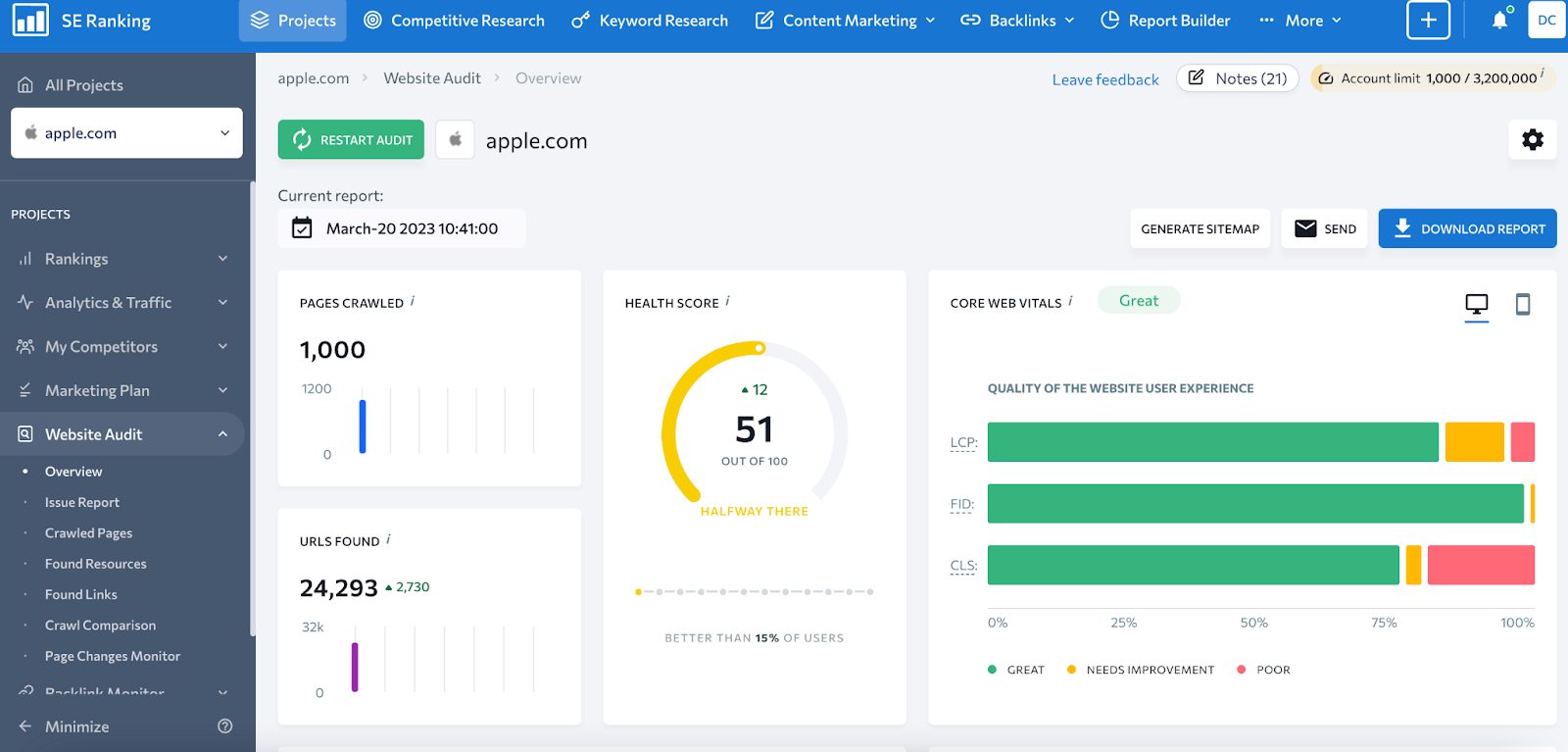Open the add new plus button
The width and height of the screenshot is (1568, 752).
pyautogui.click(x=1428, y=20)
